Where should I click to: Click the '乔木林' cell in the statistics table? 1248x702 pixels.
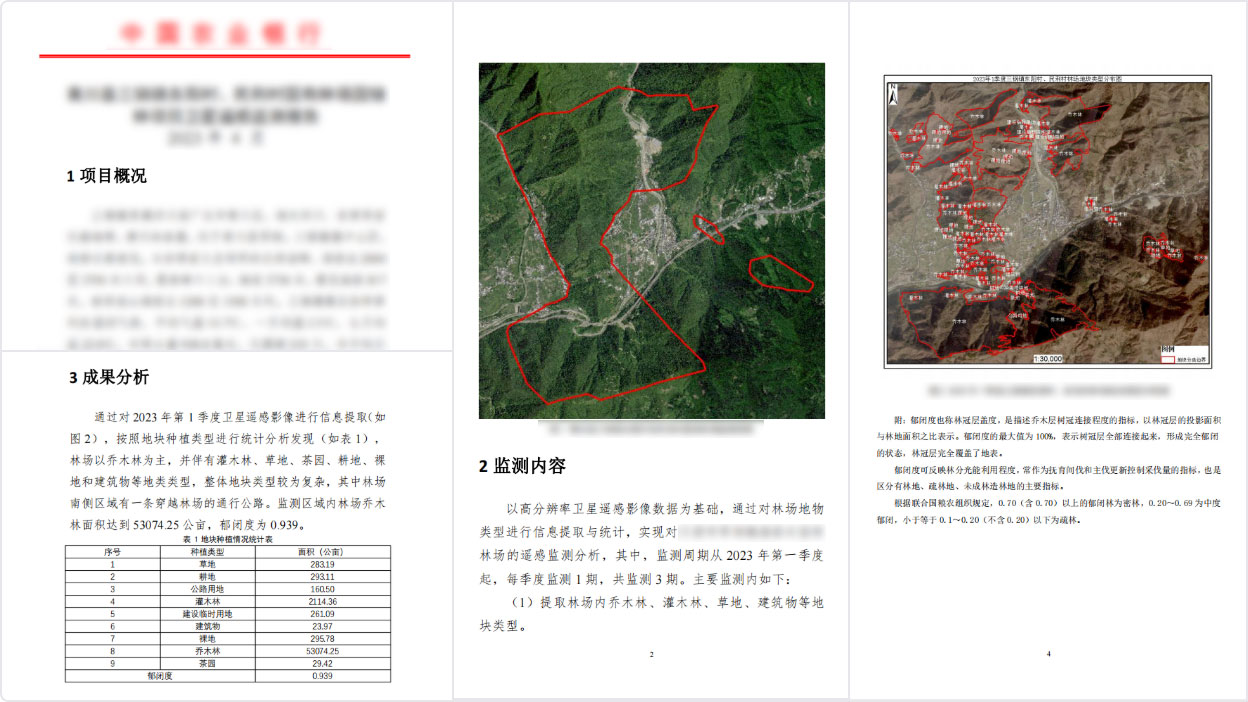point(208,650)
